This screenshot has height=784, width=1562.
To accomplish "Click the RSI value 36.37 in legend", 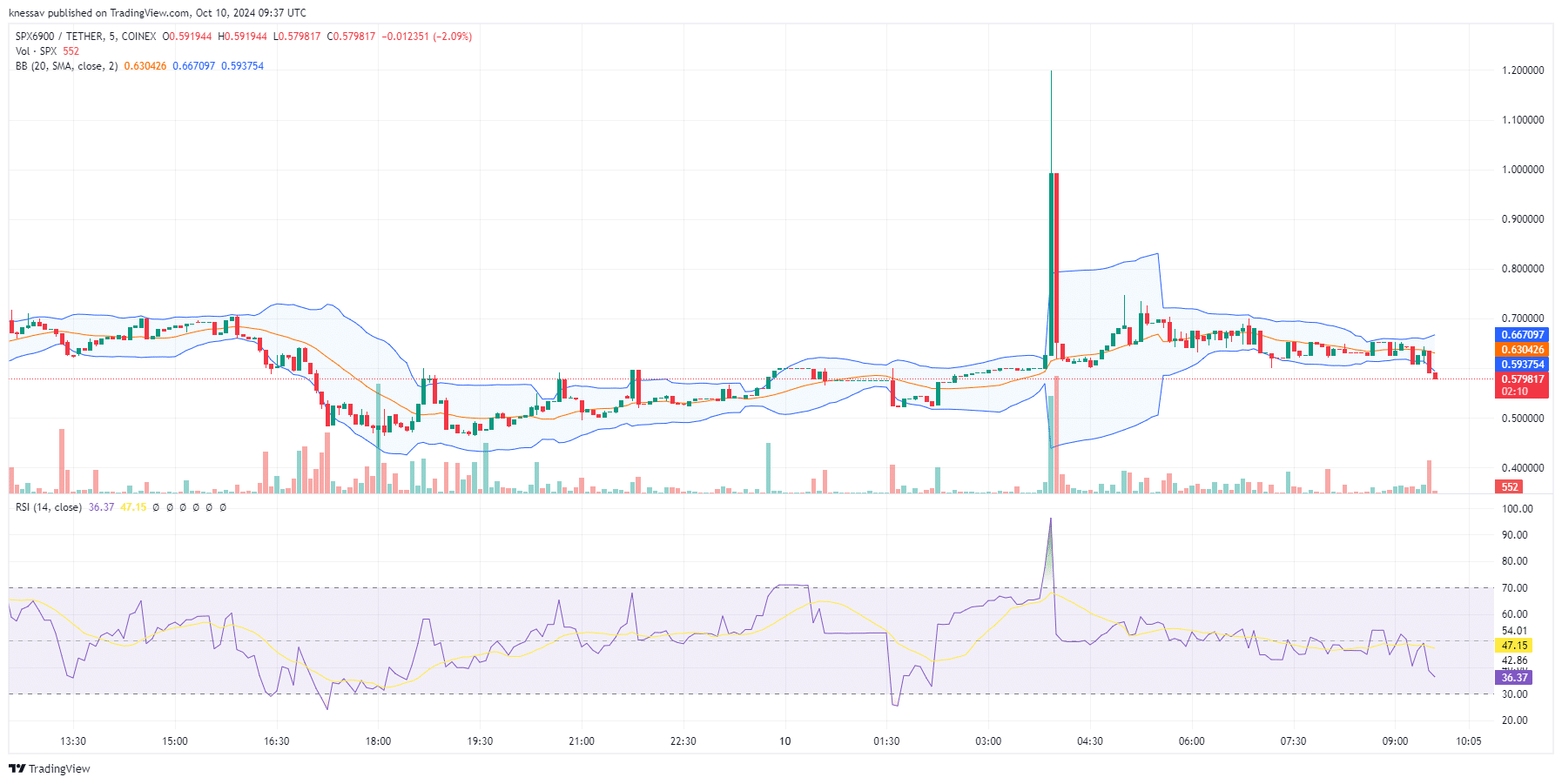I will click(101, 507).
